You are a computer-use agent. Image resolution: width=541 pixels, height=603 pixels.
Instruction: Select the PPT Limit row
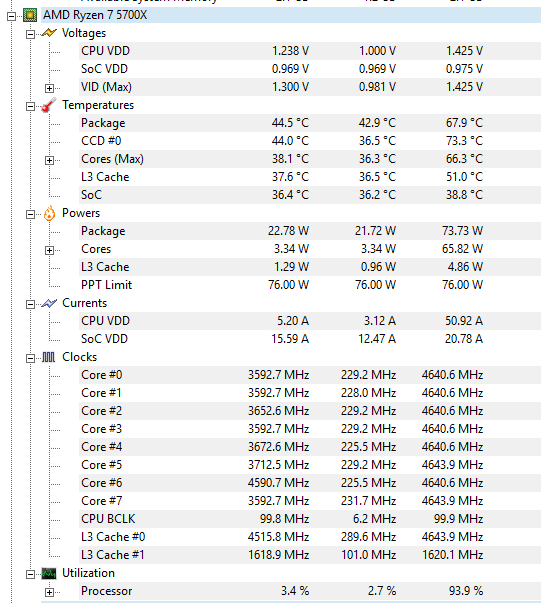point(310,285)
